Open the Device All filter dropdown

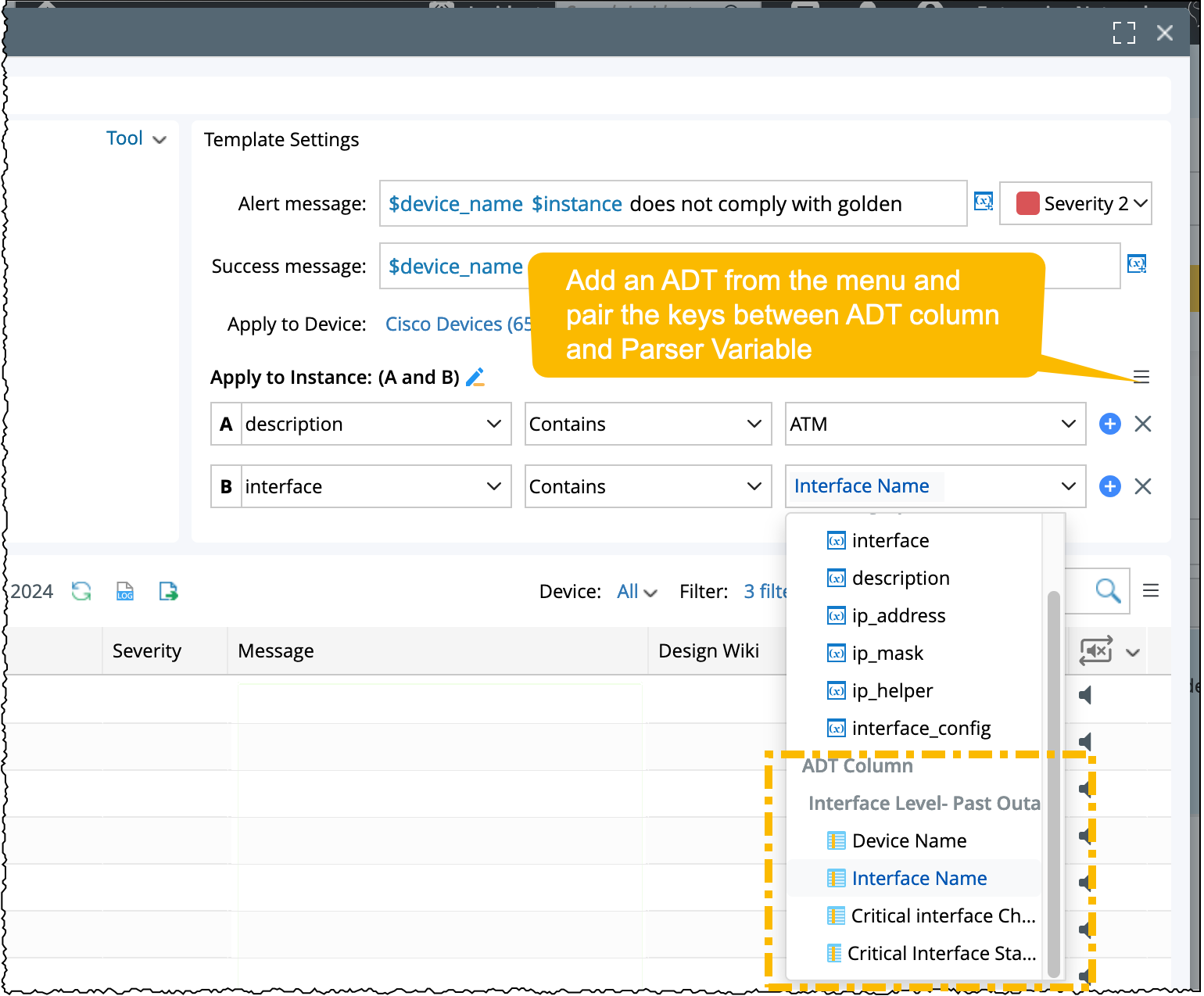tap(636, 592)
